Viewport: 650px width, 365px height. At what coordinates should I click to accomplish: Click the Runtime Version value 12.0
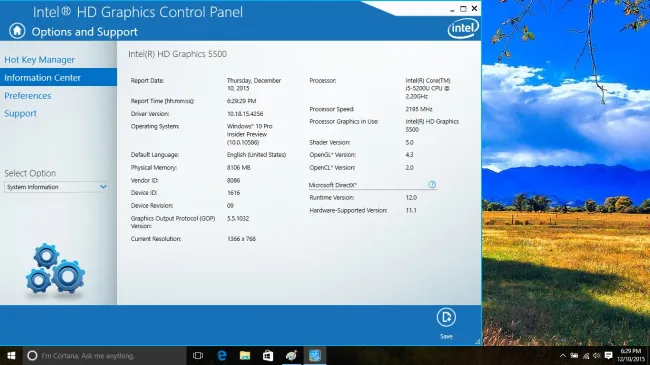pos(411,198)
